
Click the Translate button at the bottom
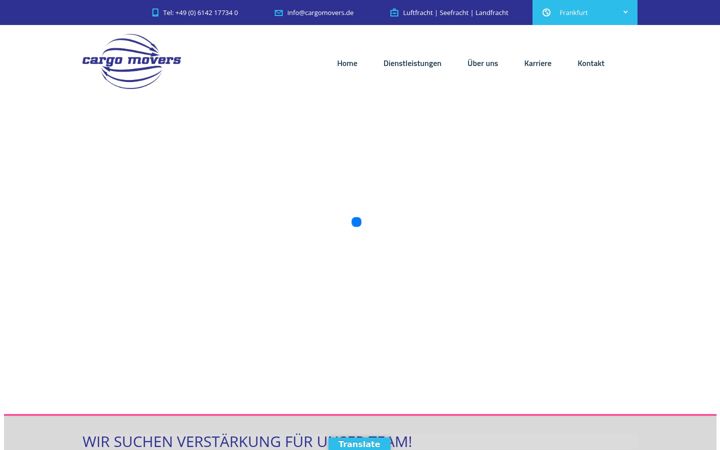[x=359, y=444]
